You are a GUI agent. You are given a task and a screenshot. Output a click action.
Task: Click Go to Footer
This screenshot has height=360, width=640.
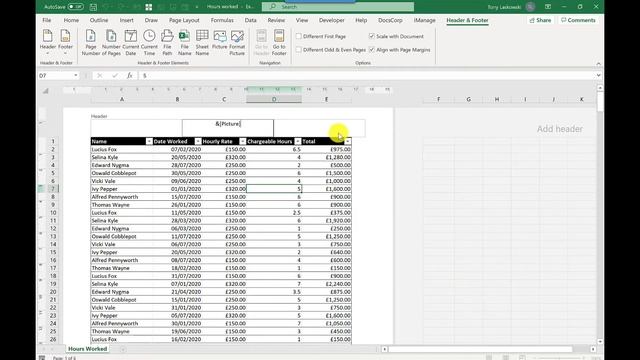[x=279, y=42]
